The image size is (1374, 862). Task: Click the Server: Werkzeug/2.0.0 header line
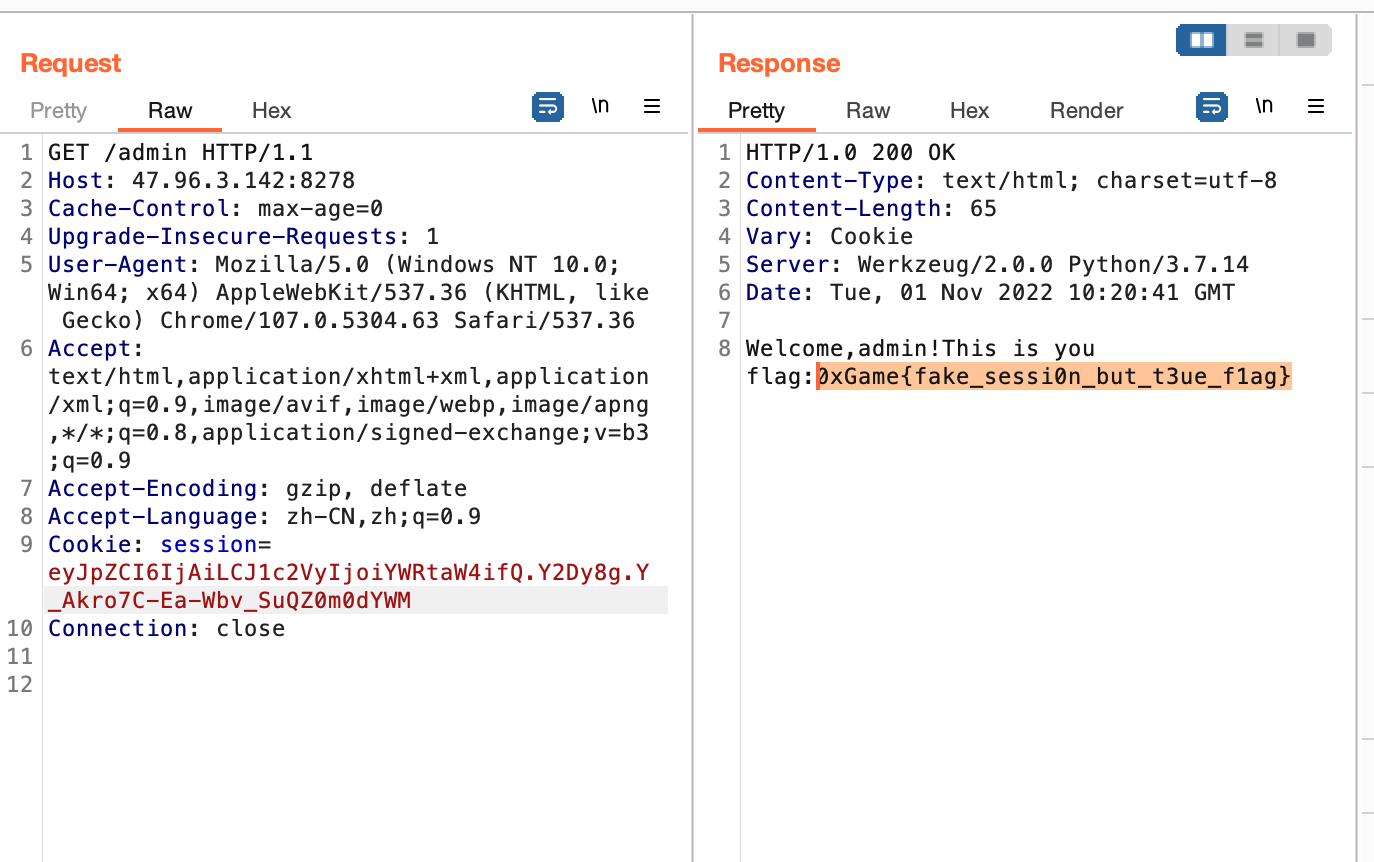(x=998, y=265)
